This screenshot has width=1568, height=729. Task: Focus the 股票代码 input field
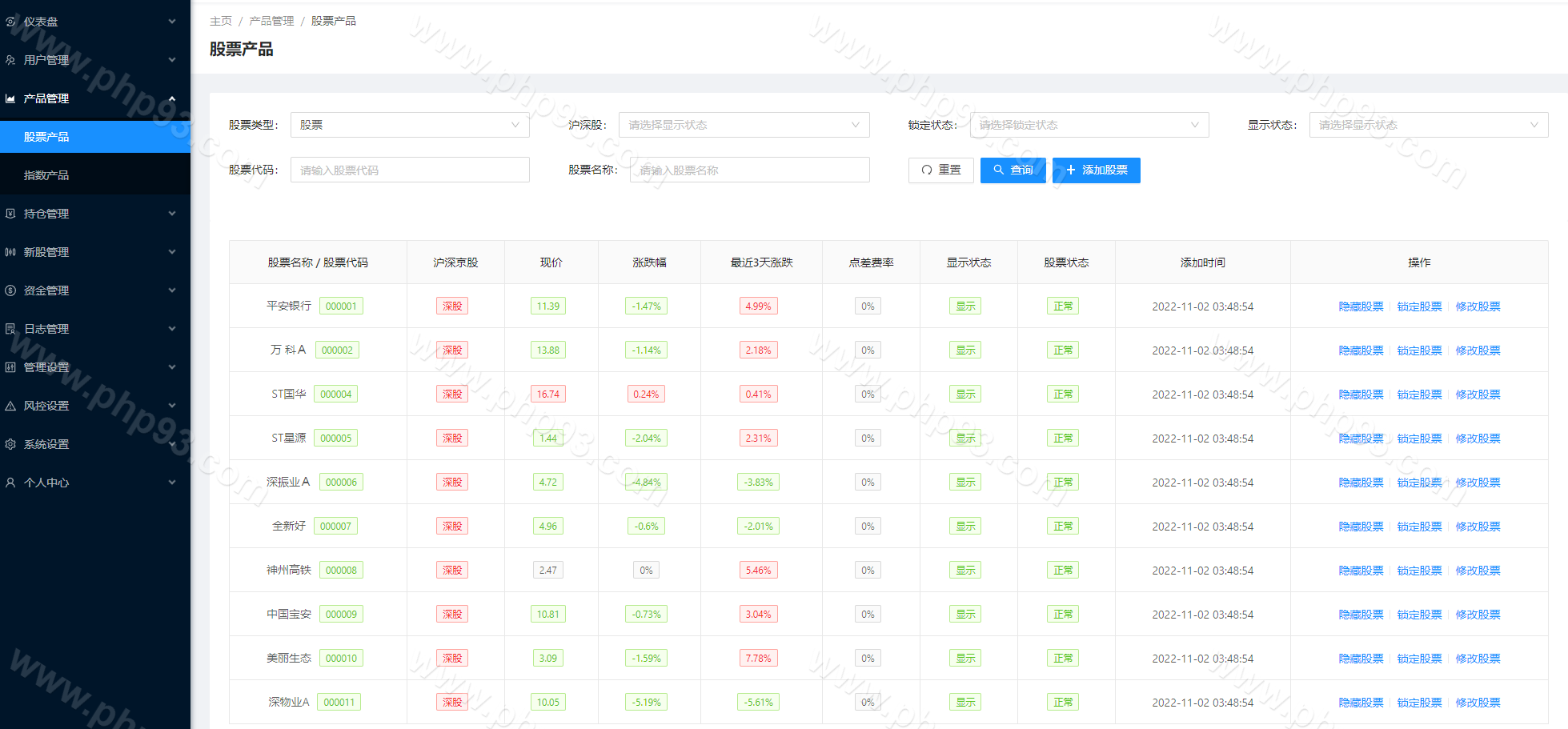409,170
